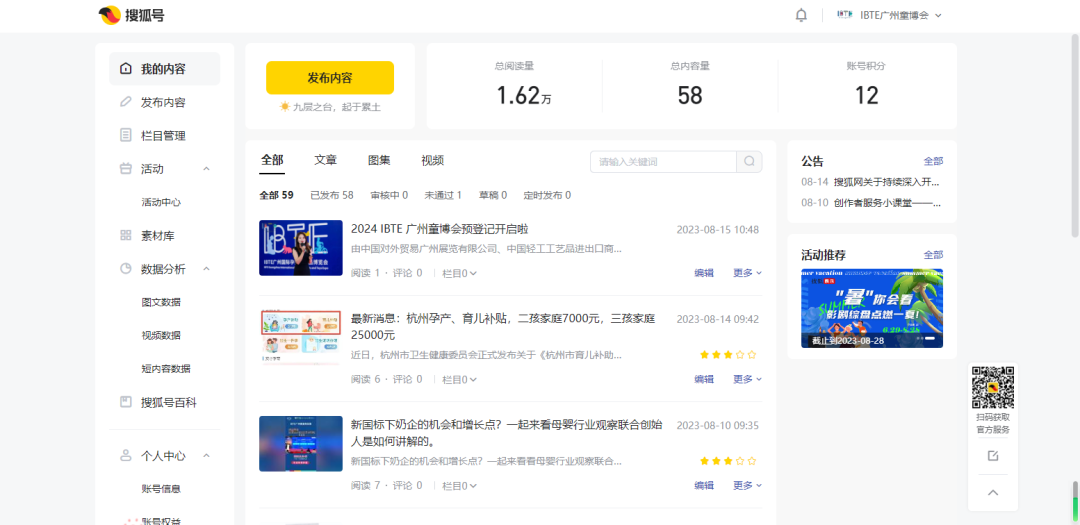Click the home icon beside 我的内容

pos(125,69)
